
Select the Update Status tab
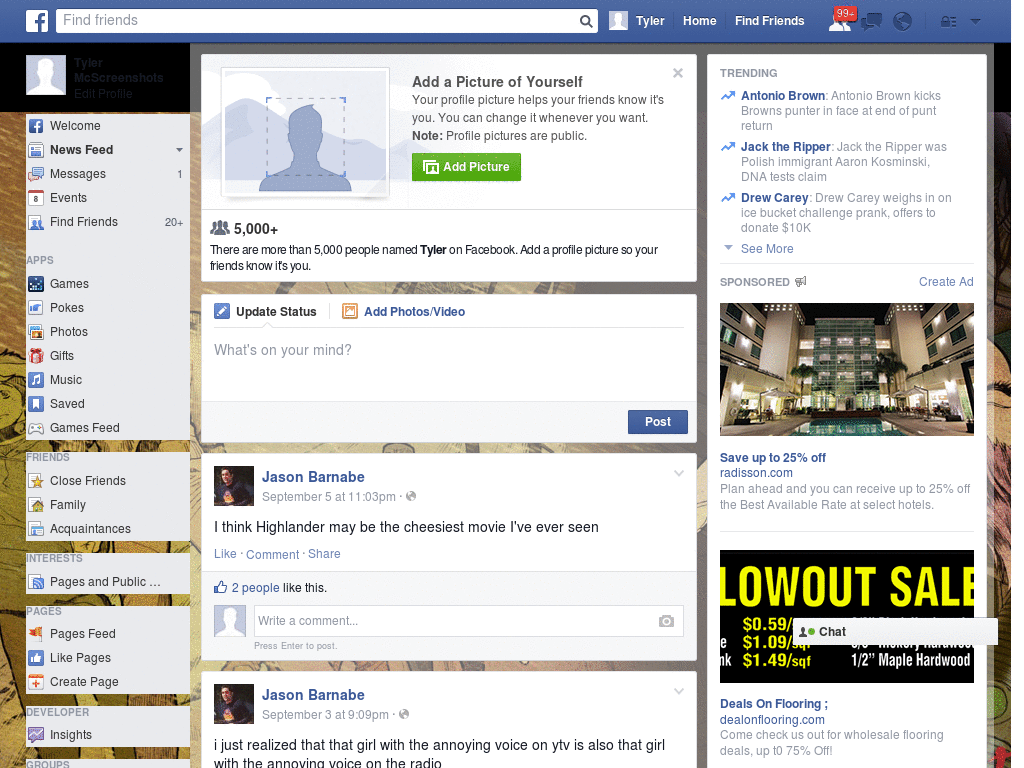pos(265,312)
